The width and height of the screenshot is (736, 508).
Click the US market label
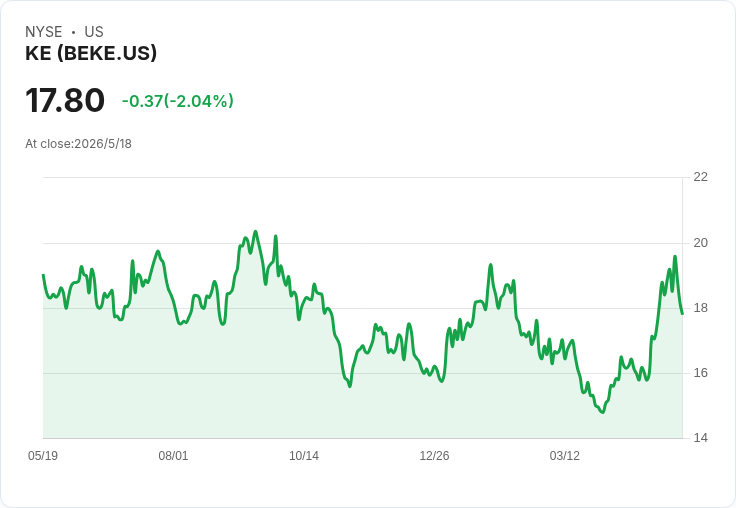(94, 32)
